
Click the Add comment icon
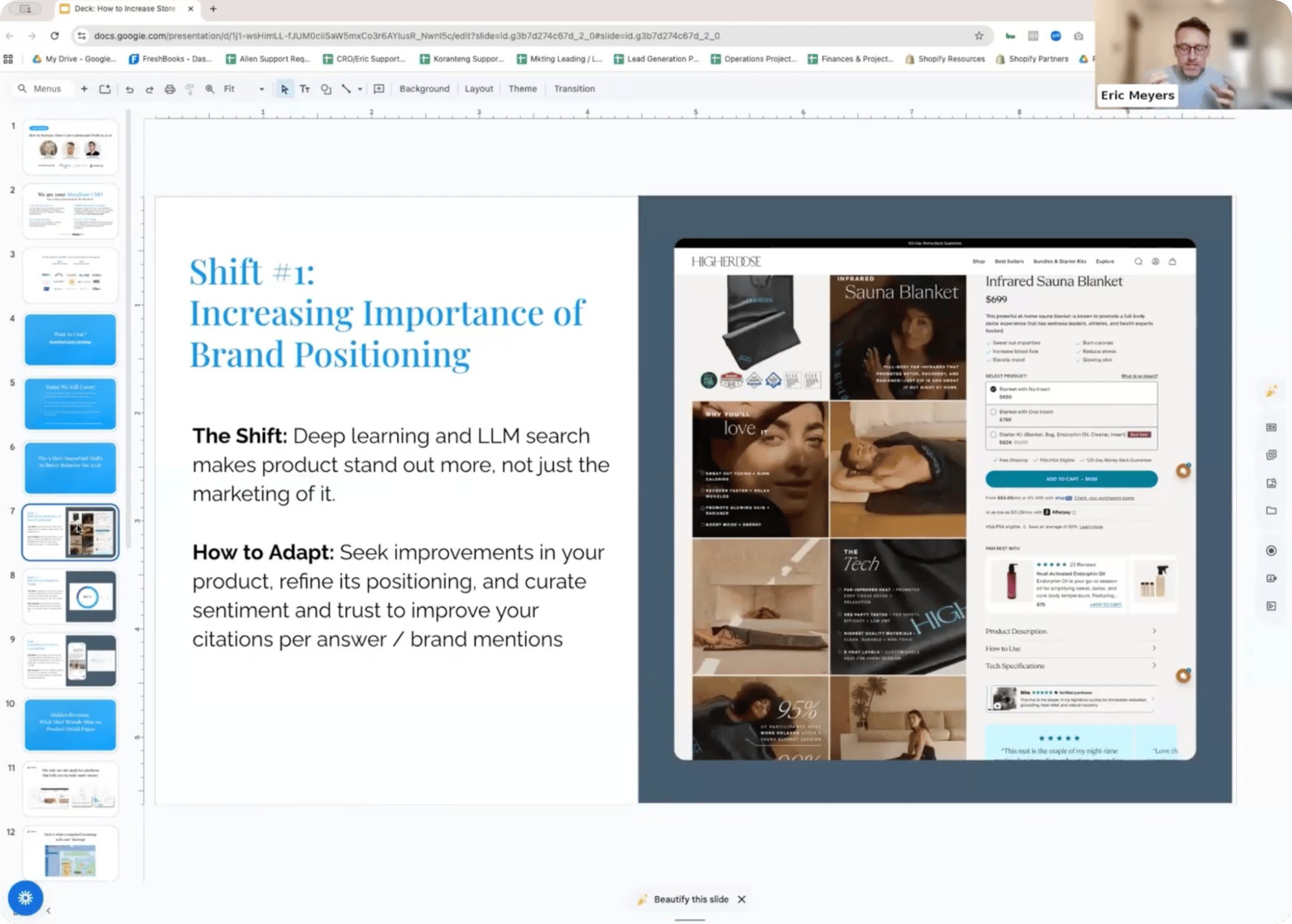tap(379, 89)
